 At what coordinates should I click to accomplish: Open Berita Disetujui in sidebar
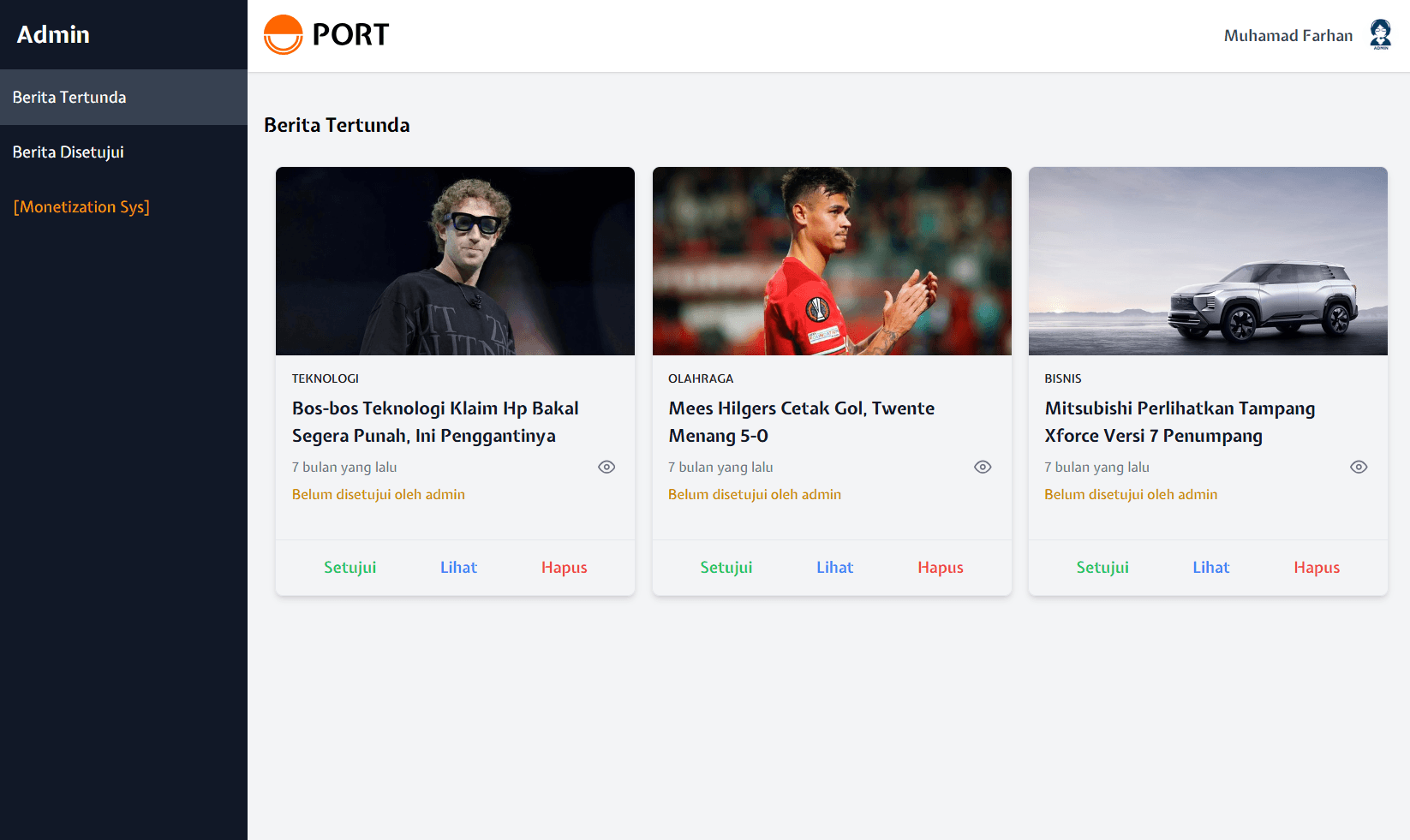coord(69,152)
